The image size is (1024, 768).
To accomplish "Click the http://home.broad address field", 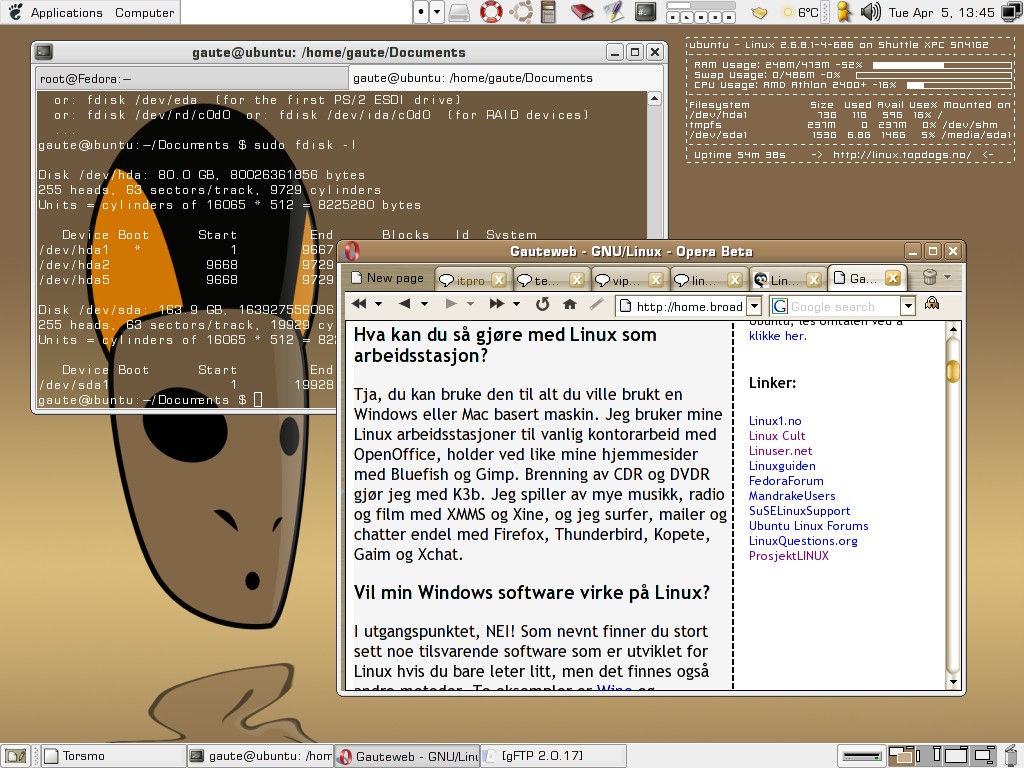I will [681, 306].
